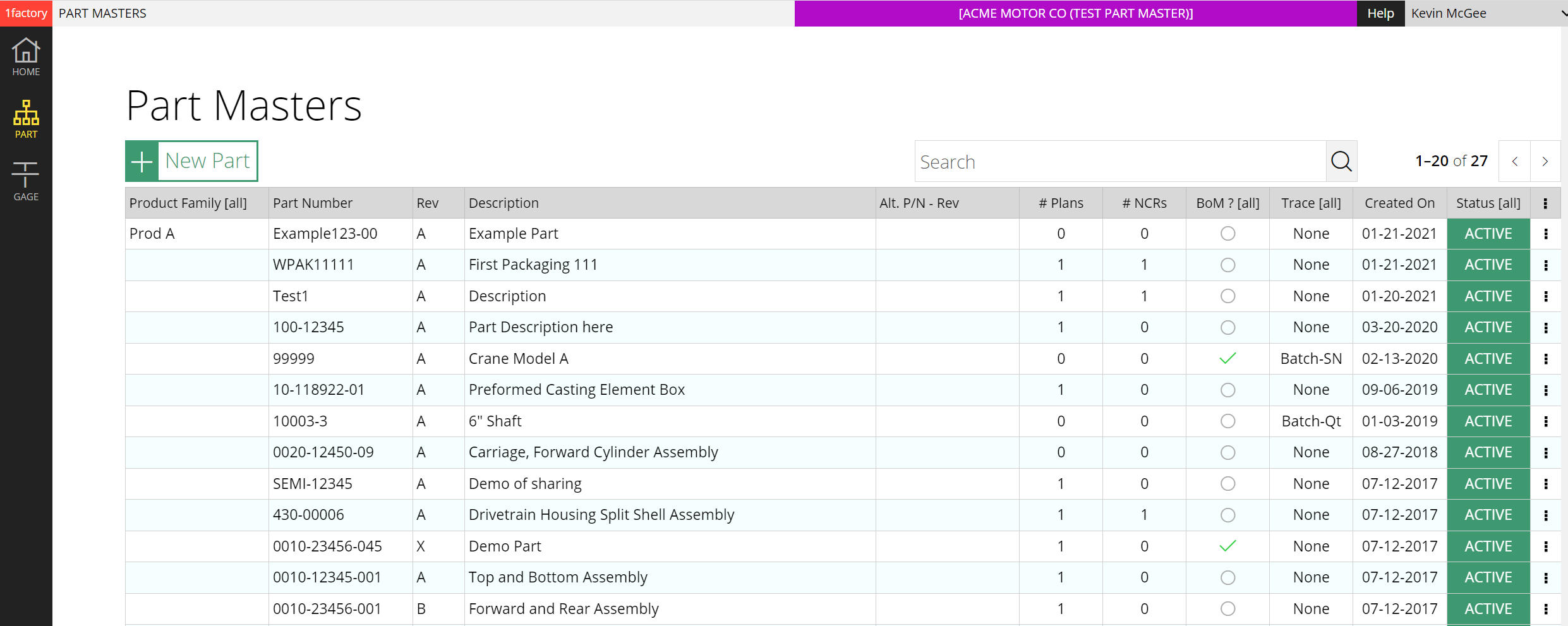Open the Trace [all] column filter

(1311, 203)
